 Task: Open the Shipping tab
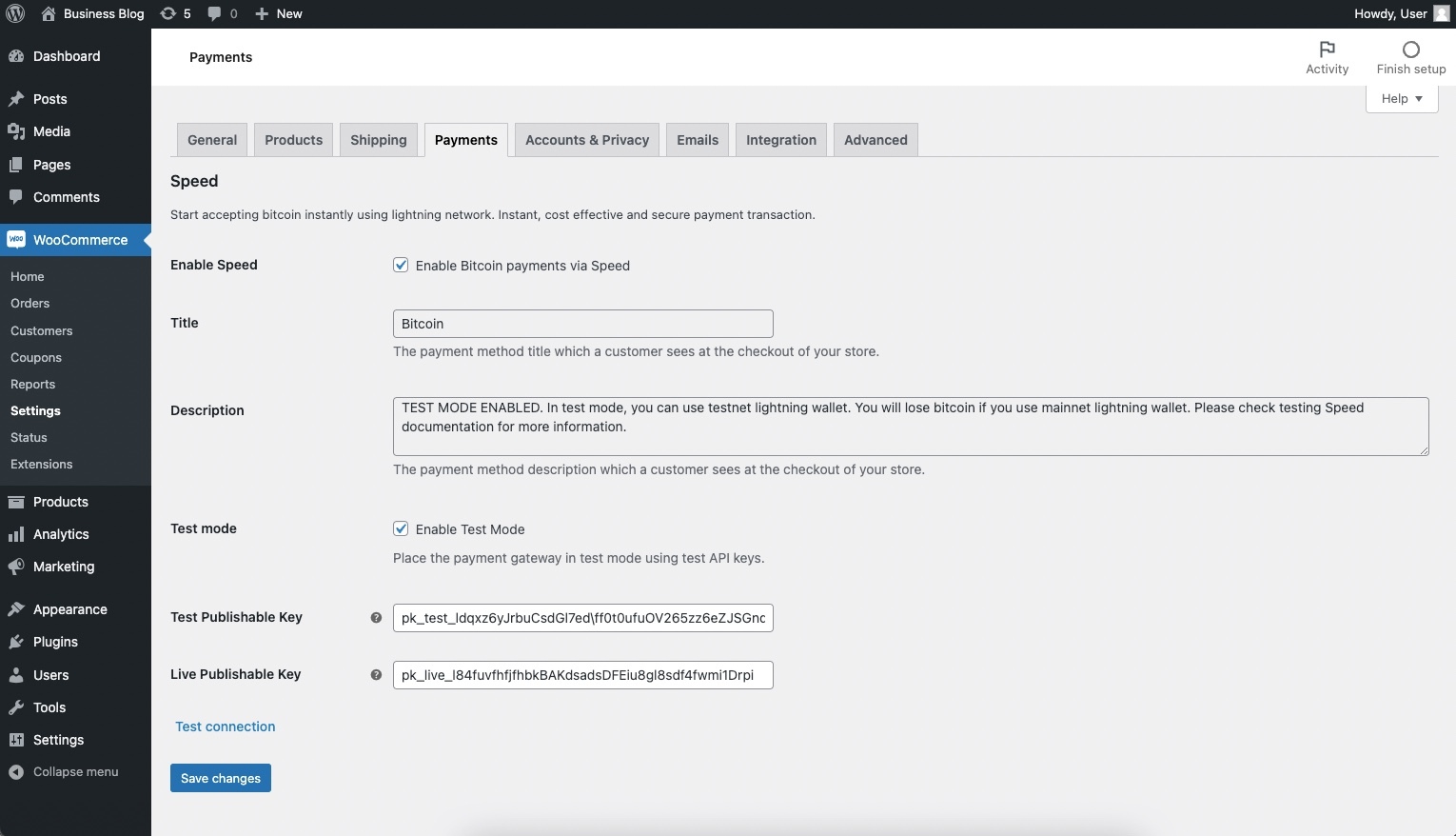[x=379, y=140]
